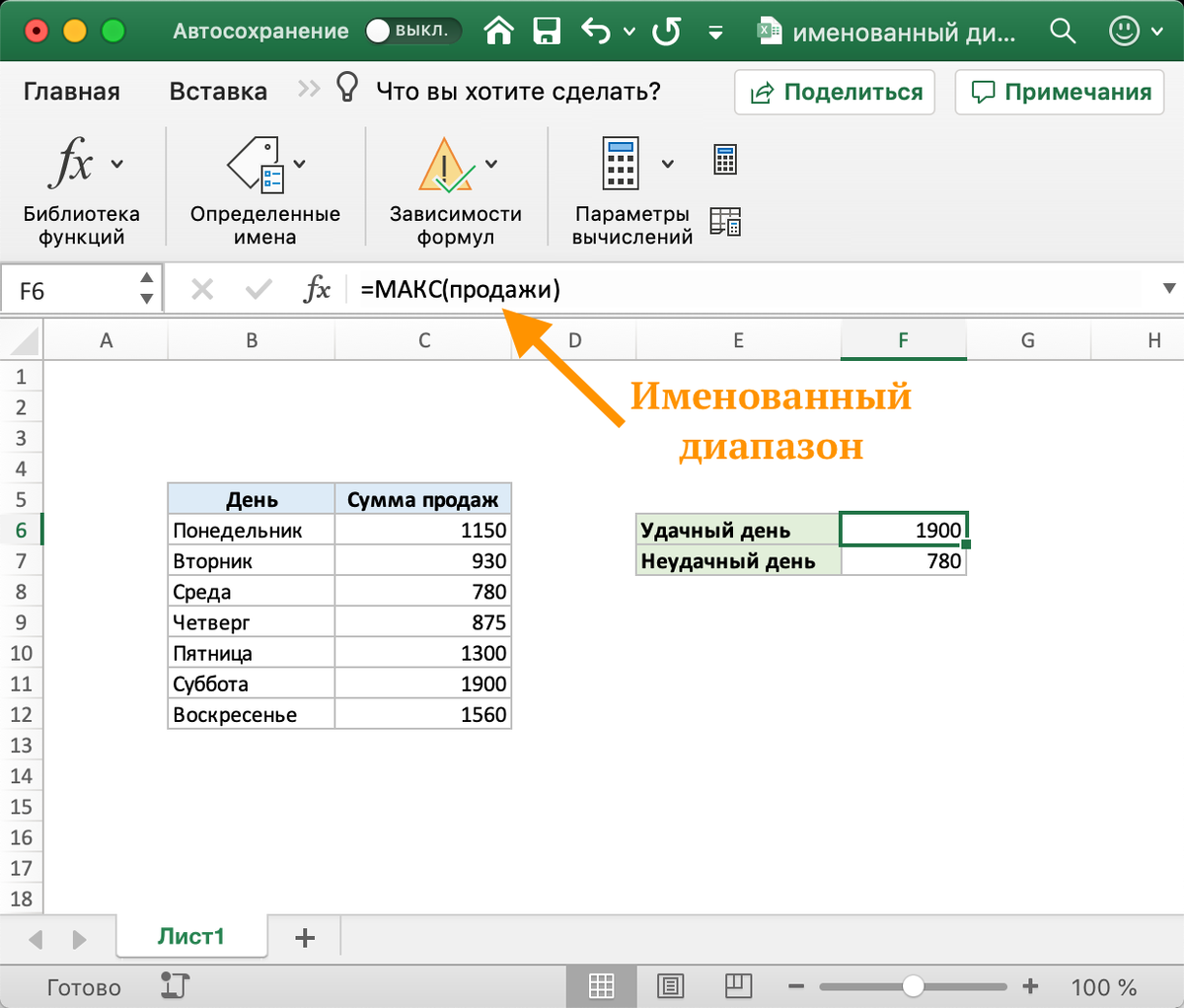Click the Calculate Sheet icon
This screenshot has width=1184, height=1008.
(725, 222)
